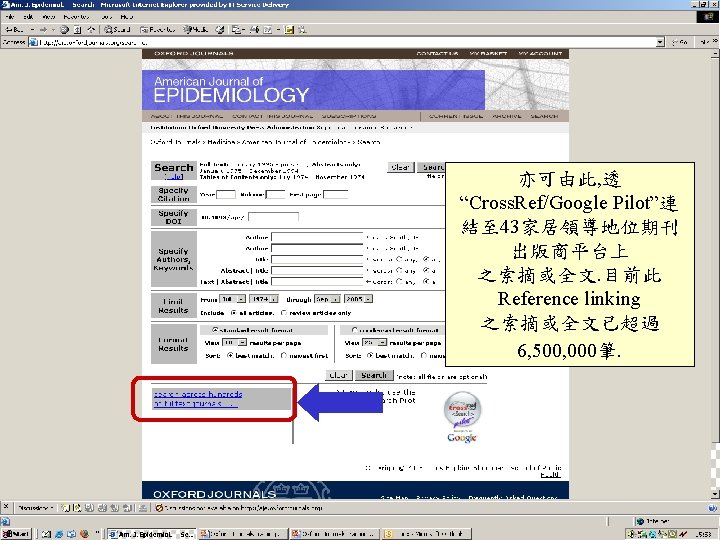The height and width of the screenshot is (540, 720).
Task: Select 'any' radio for Text/Abstract/Title field
Action: click(399, 281)
